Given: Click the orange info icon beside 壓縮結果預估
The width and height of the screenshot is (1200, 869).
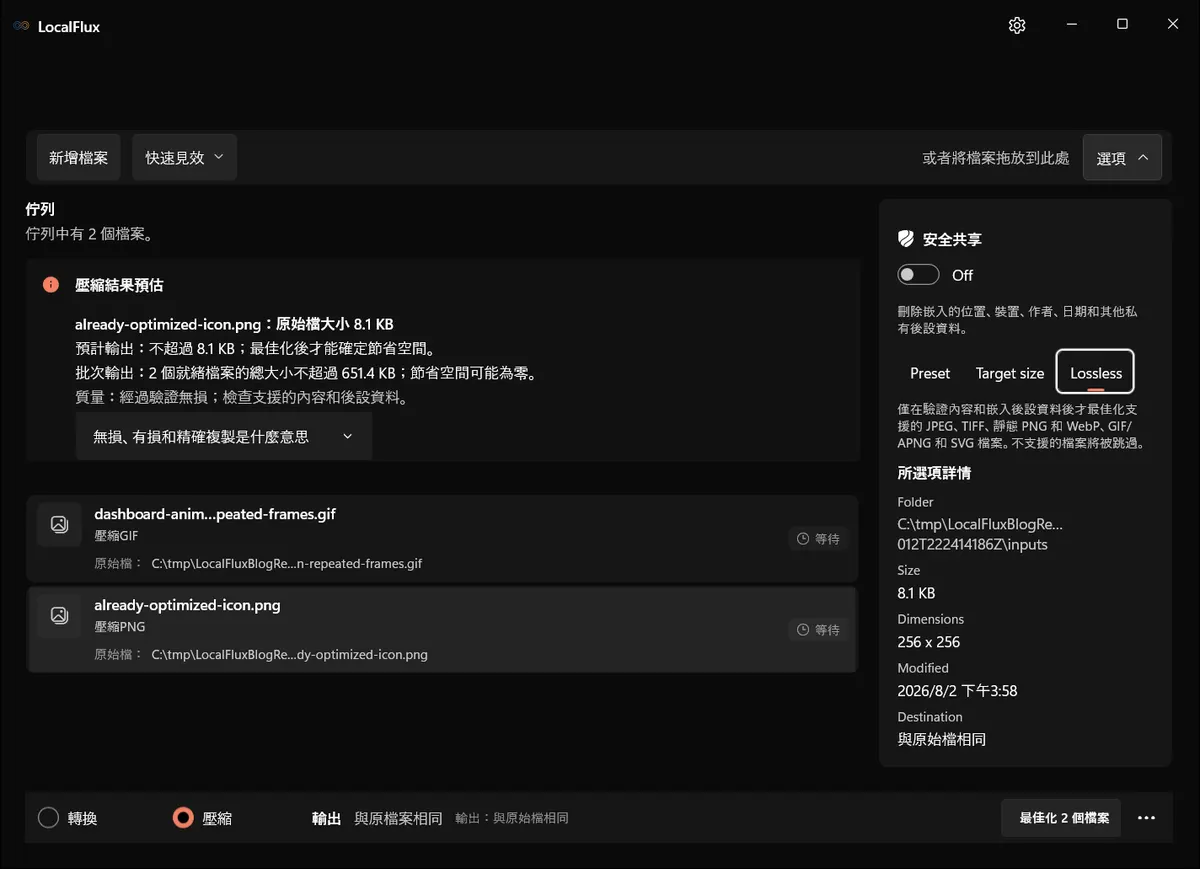Looking at the screenshot, I should click(x=51, y=285).
